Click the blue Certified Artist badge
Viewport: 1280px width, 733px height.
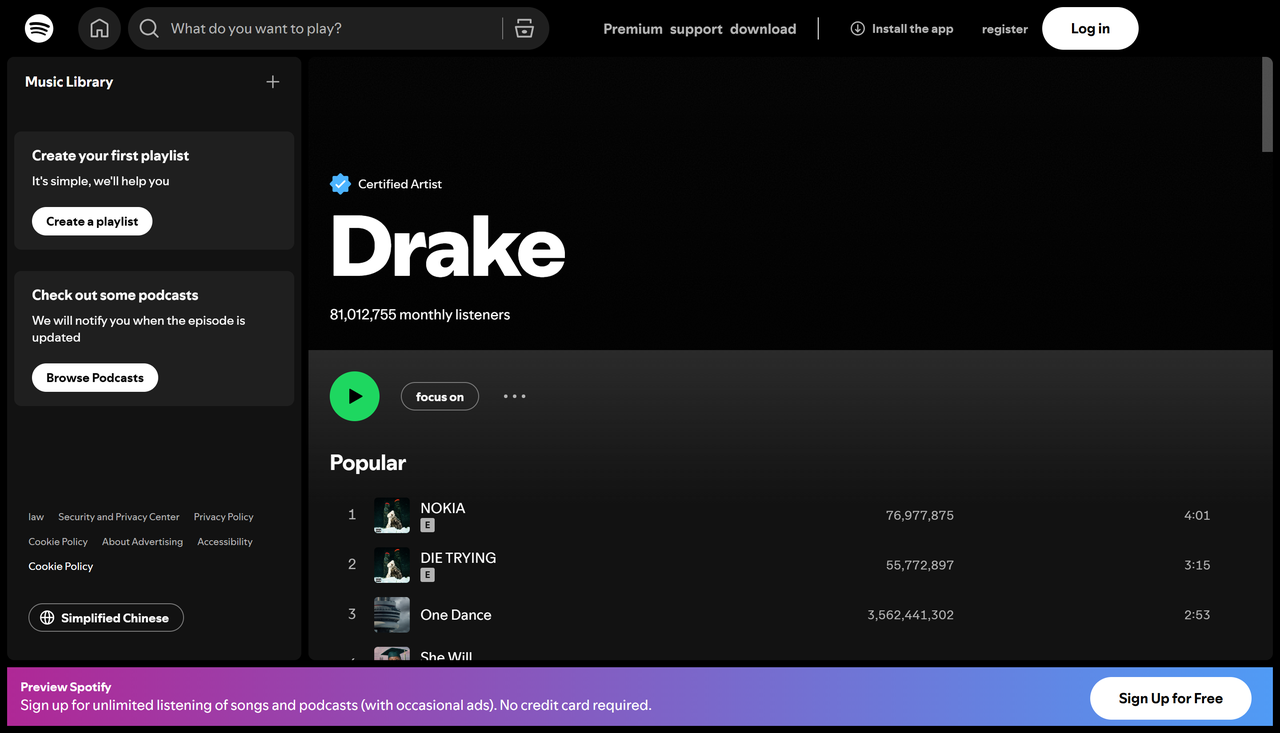(340, 183)
